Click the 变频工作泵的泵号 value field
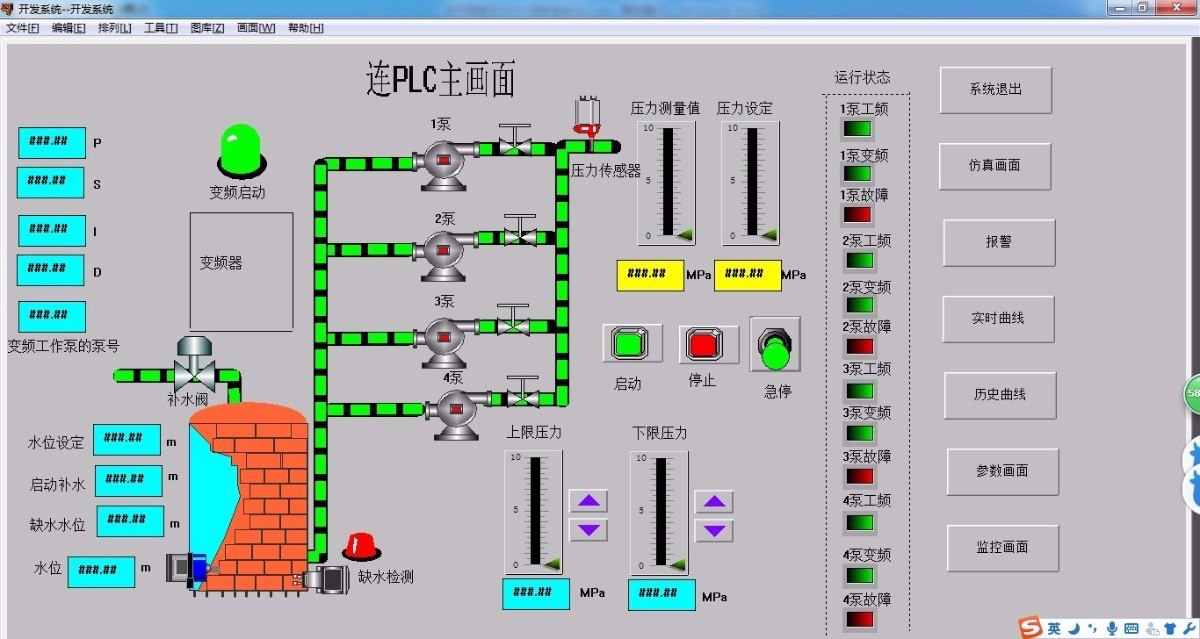The image size is (1200, 639). (x=52, y=317)
